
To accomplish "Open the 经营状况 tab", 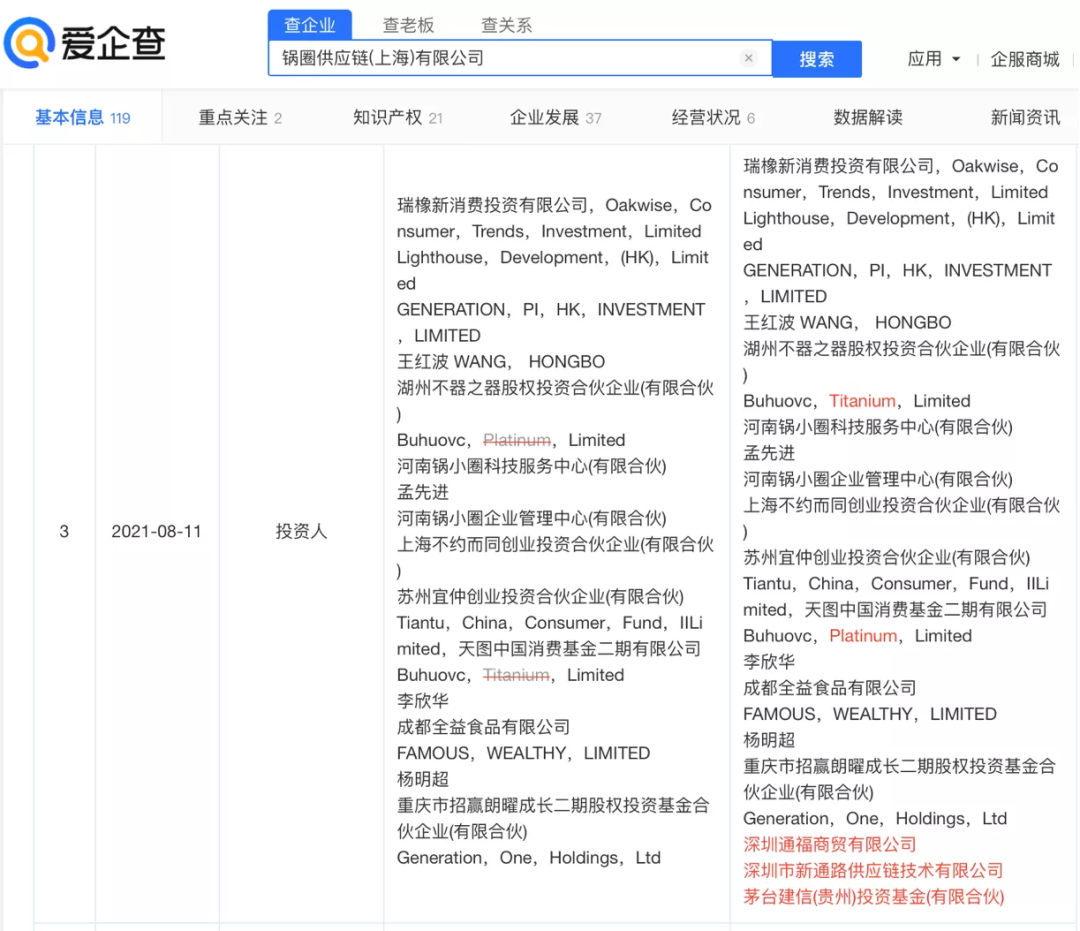I will (x=713, y=118).
